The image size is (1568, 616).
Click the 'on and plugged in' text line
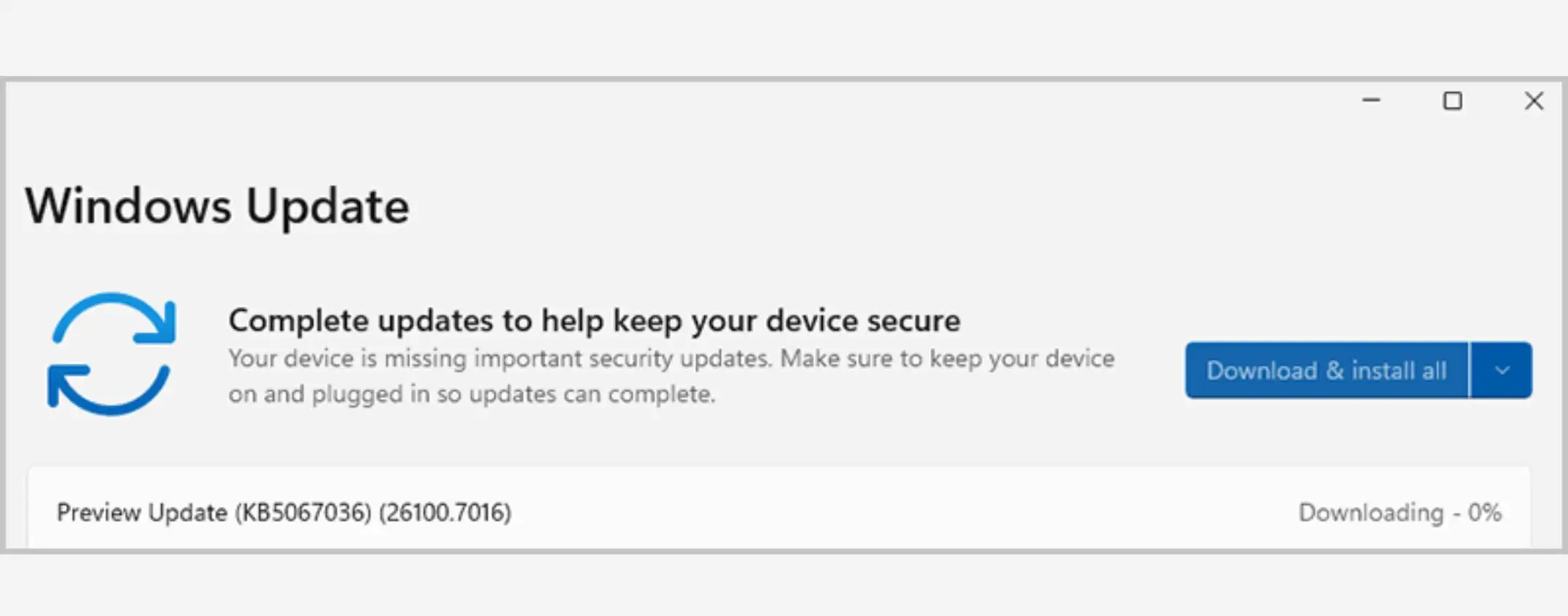[472, 394]
